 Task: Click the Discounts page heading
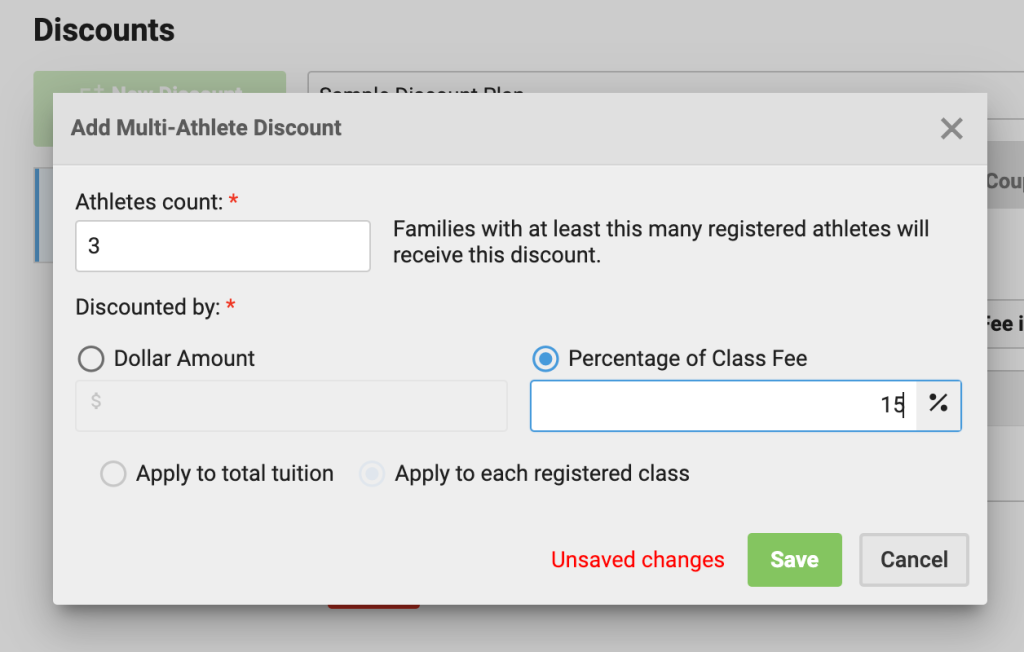pos(104,31)
